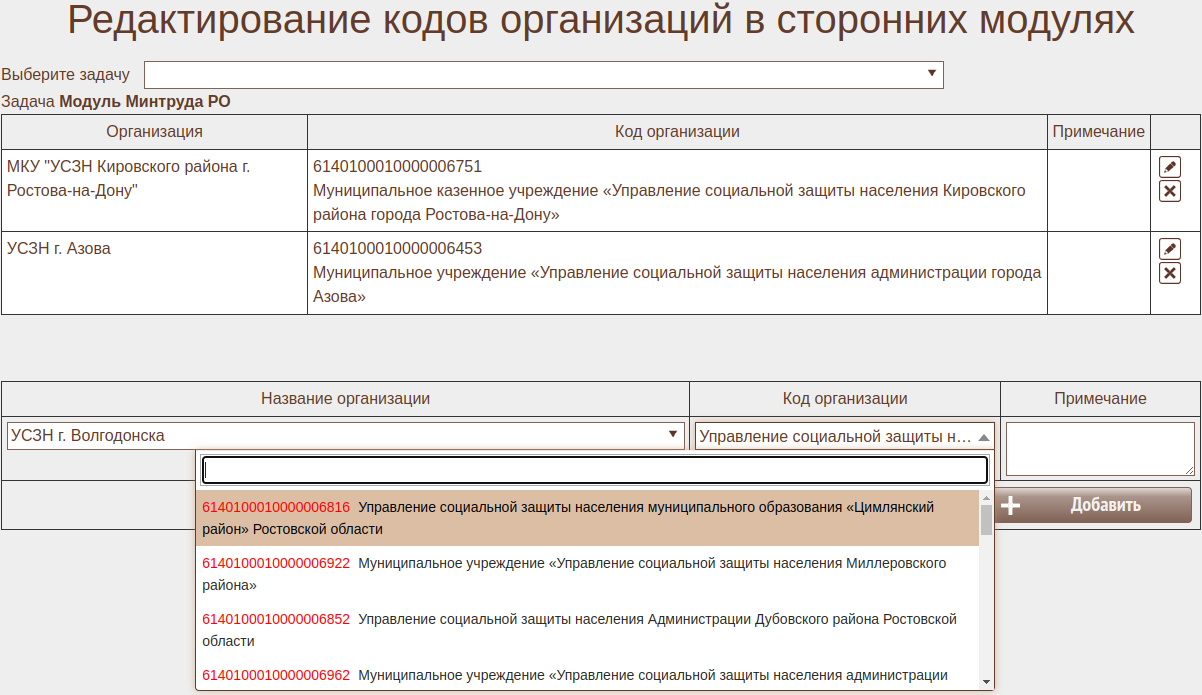The height and width of the screenshot is (695, 1202).
Task: Pick the Дубовского района option 6140100010000006852
Action: point(587,630)
